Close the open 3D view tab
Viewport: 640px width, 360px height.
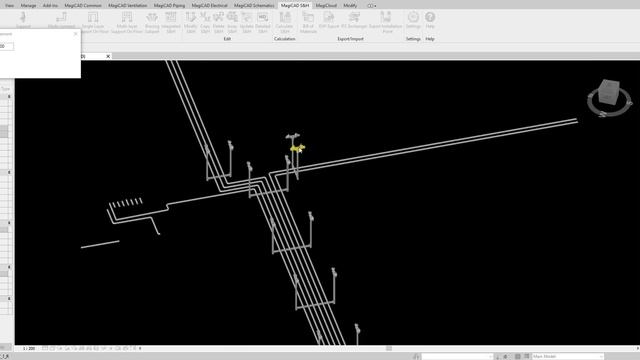tap(108, 56)
